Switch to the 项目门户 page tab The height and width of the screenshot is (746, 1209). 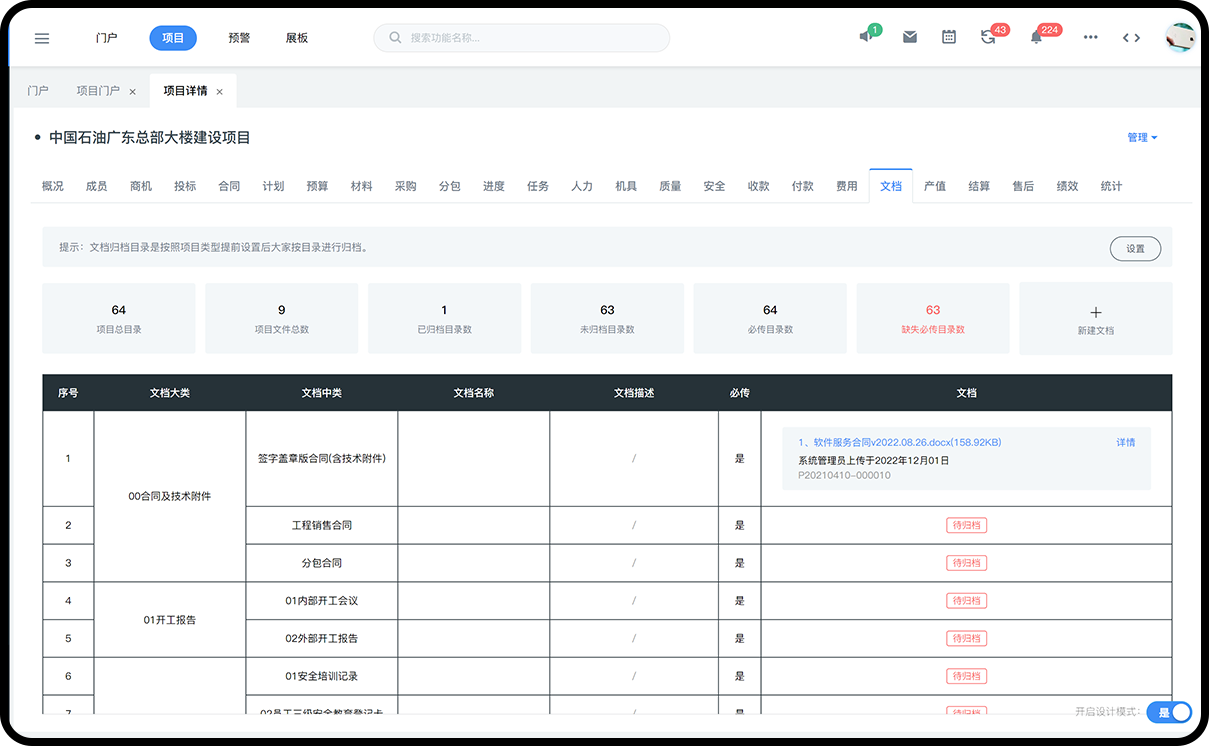(98, 91)
